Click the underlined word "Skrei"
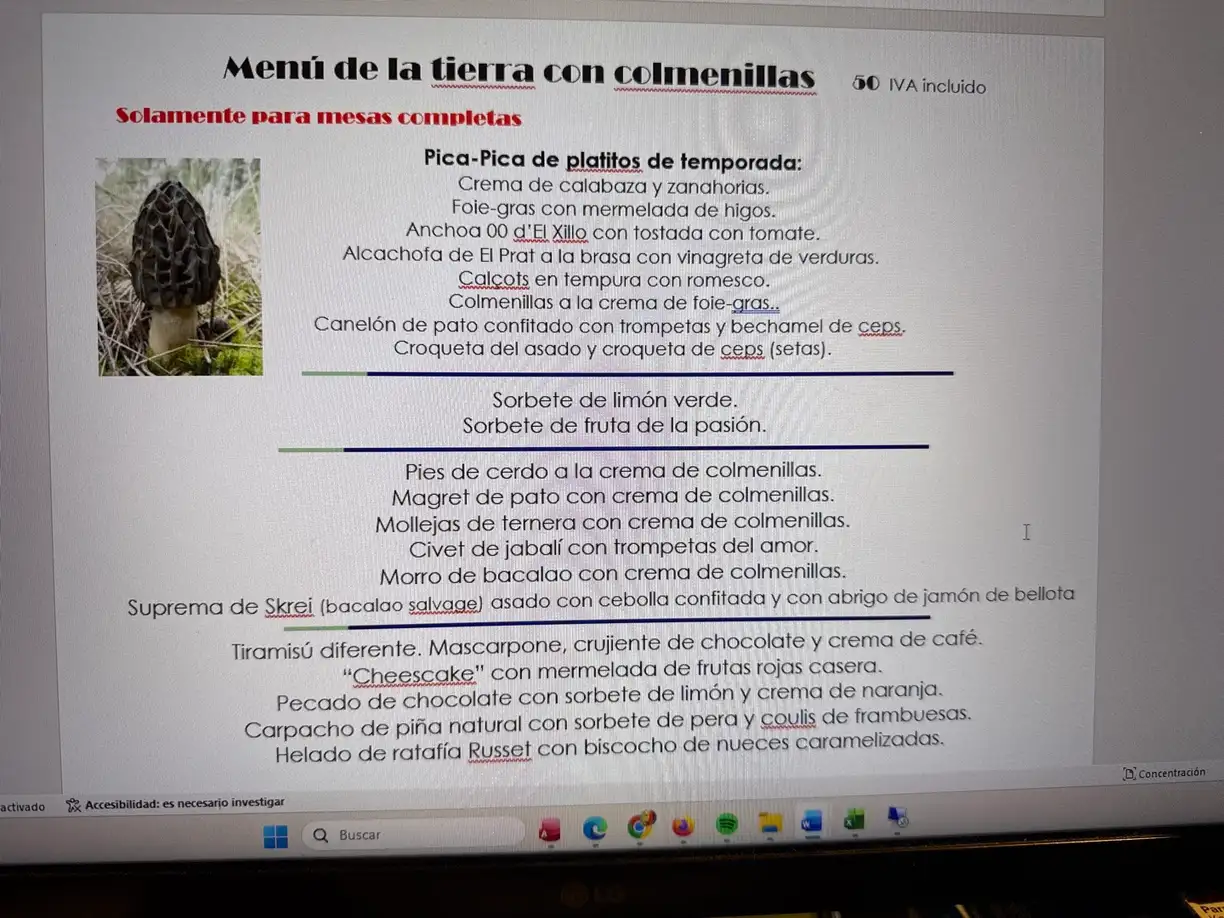The image size is (1224, 918). (x=290, y=606)
